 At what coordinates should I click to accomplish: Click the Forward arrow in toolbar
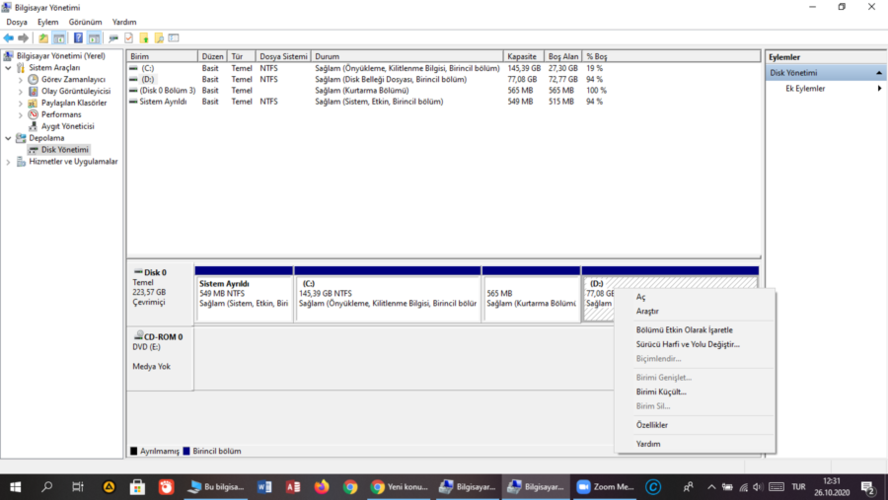tap(23, 38)
